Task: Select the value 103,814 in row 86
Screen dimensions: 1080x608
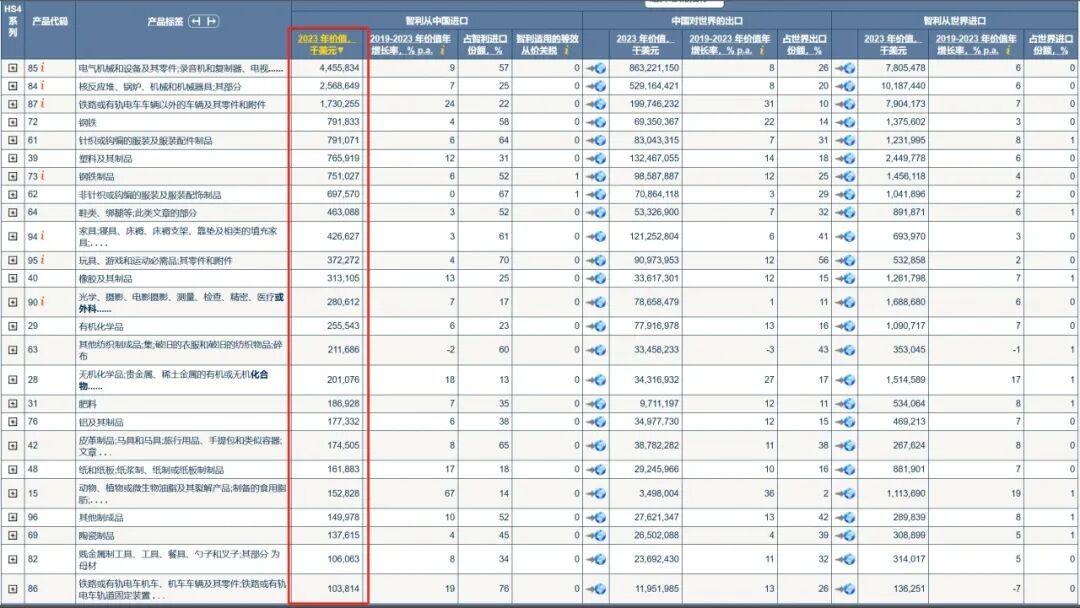Action: point(343,588)
